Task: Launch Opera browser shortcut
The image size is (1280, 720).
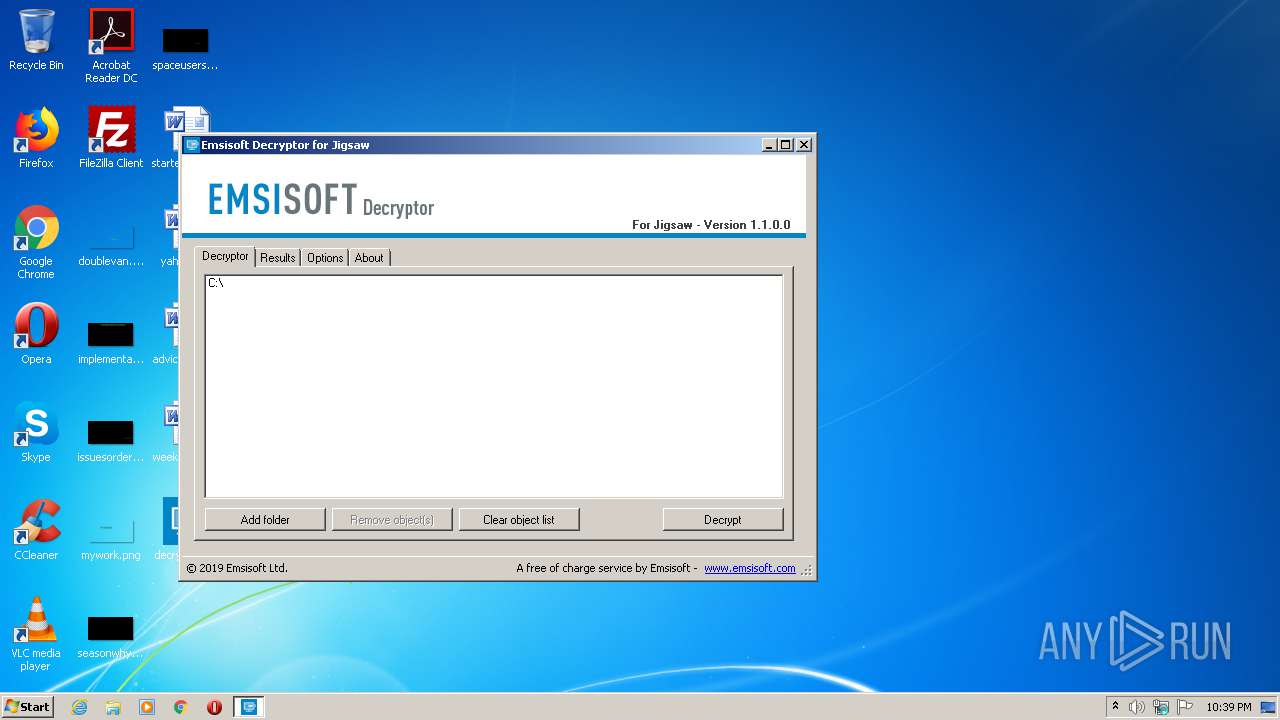Action: pos(36,334)
